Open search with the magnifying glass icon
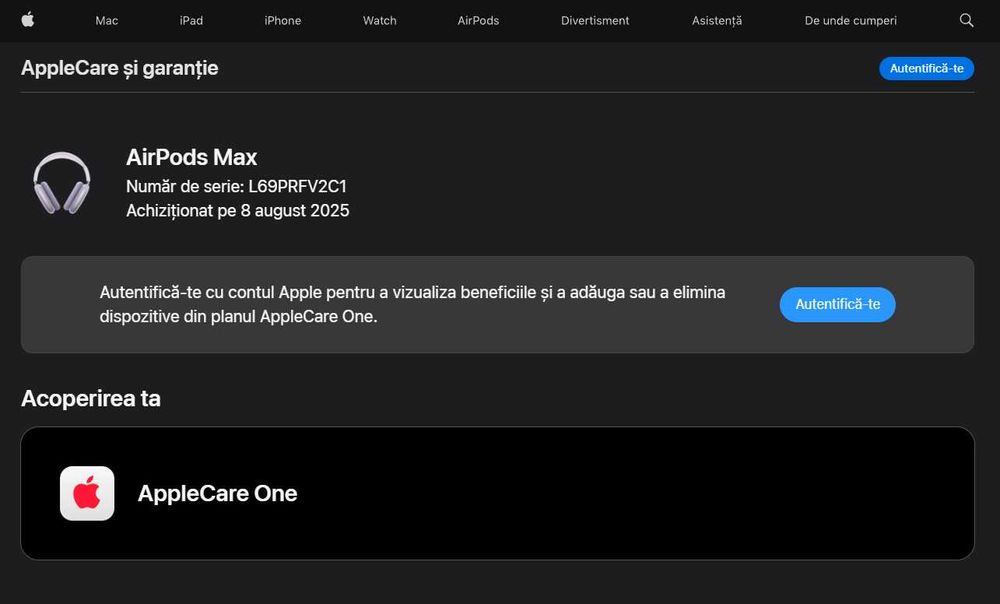1000x604 pixels. click(966, 20)
